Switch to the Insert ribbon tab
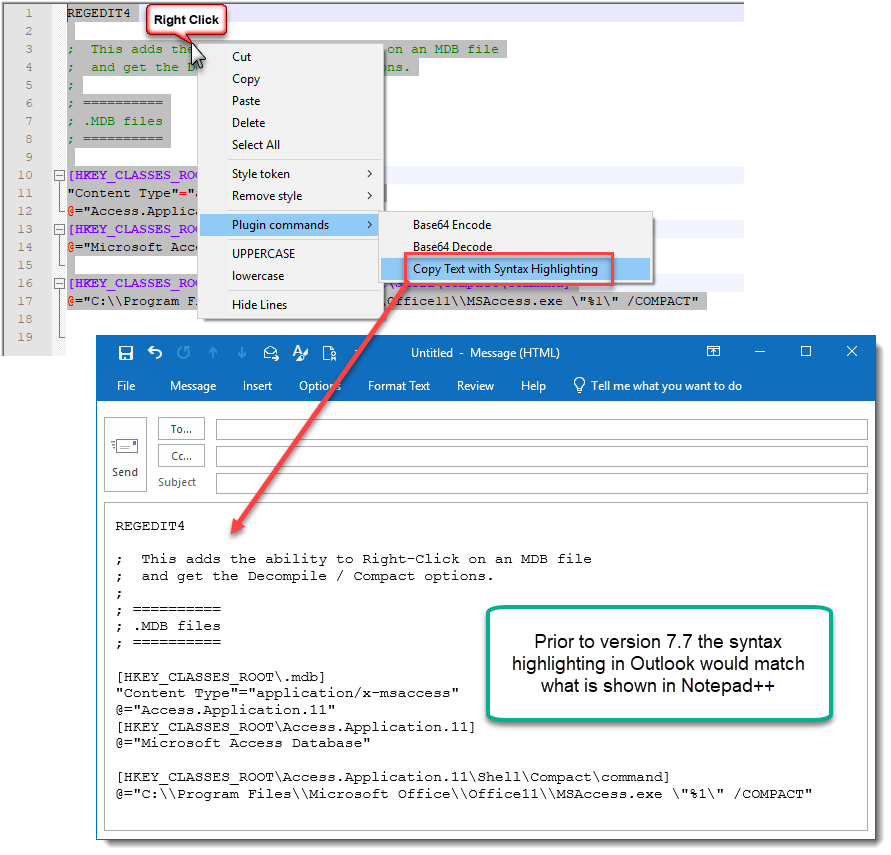 click(257, 386)
